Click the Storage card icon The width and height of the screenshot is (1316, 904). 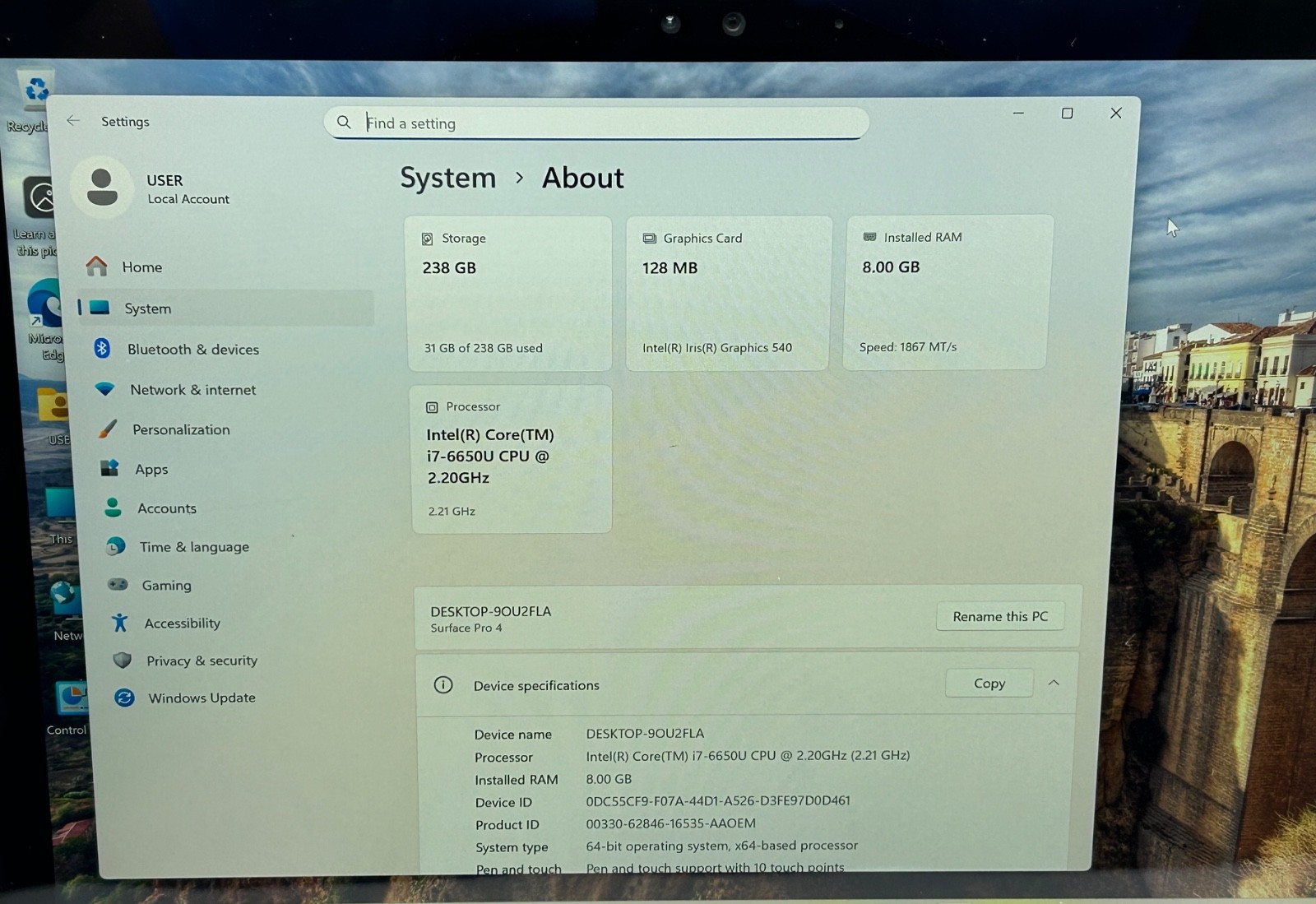(428, 239)
